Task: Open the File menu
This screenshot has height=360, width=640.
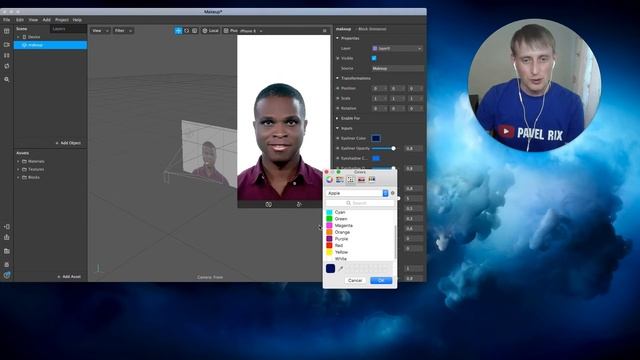Action: tap(7, 20)
